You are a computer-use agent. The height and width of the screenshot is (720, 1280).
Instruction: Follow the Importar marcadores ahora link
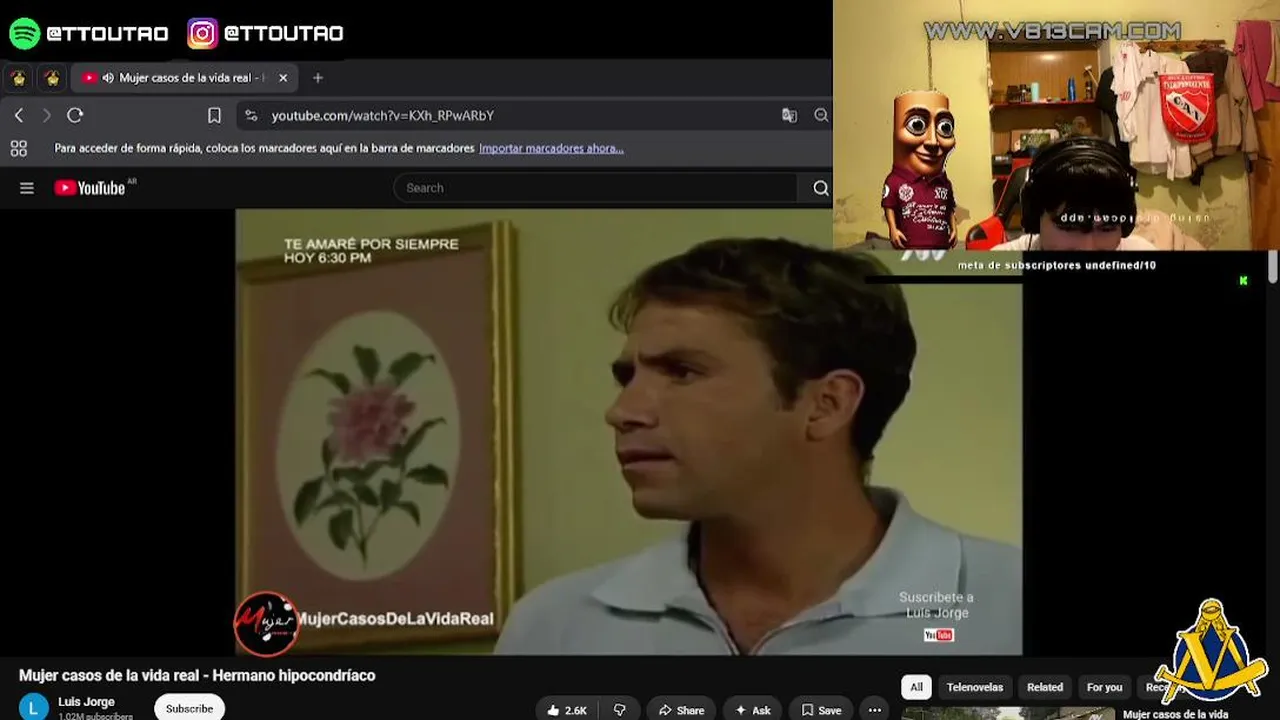point(551,149)
